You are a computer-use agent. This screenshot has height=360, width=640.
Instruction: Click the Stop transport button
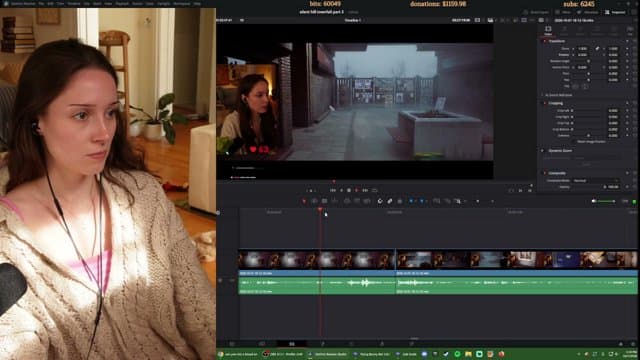349,190
